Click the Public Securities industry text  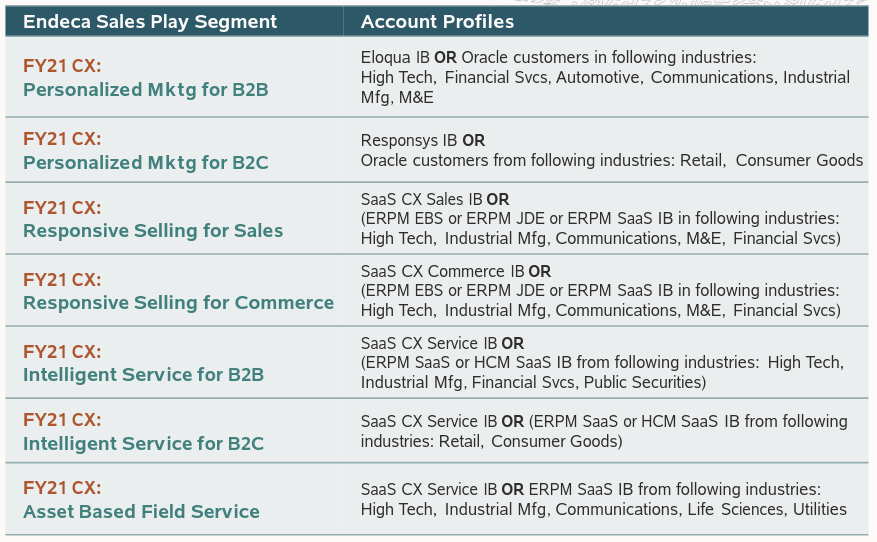(643, 382)
